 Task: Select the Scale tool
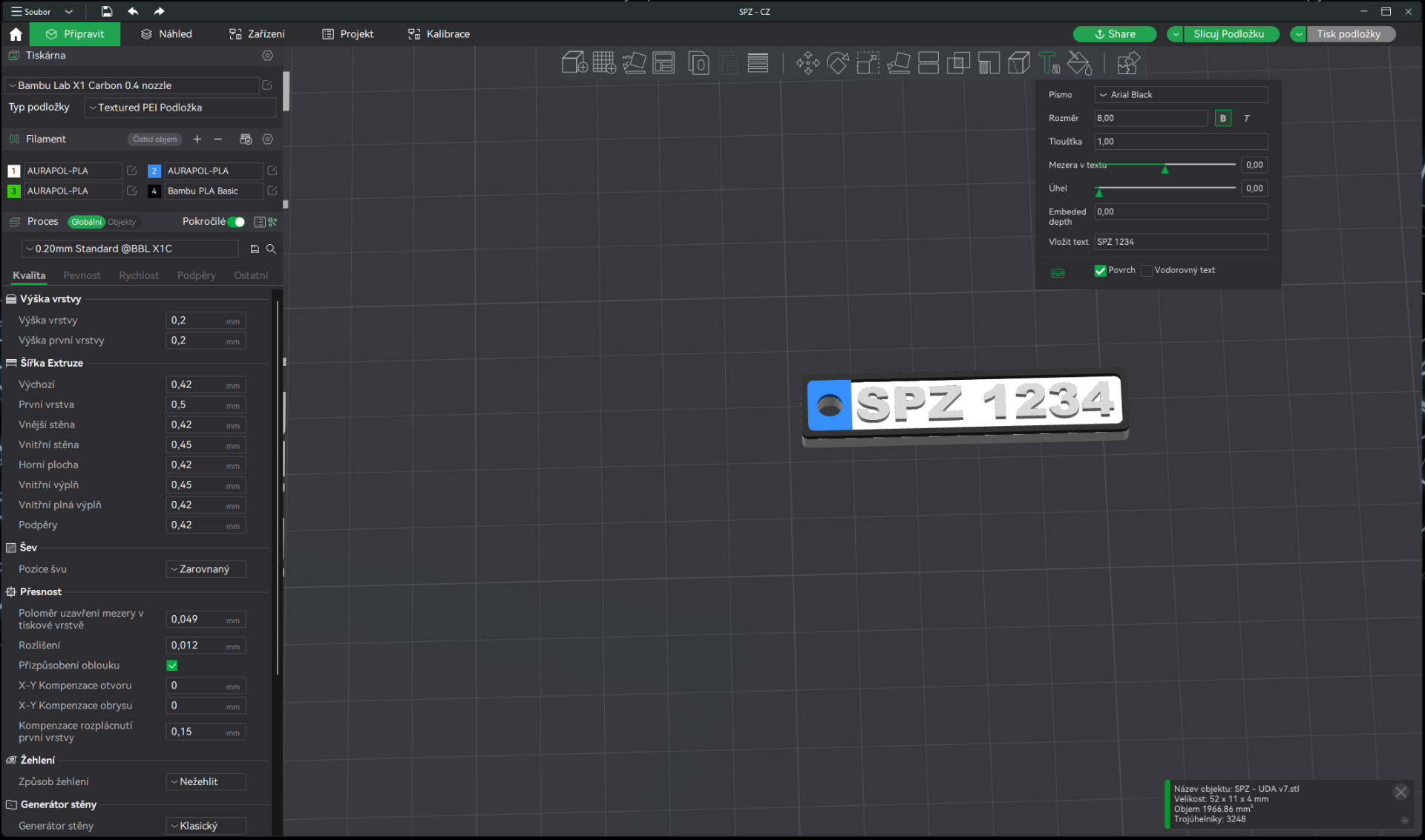pyautogui.click(x=868, y=63)
